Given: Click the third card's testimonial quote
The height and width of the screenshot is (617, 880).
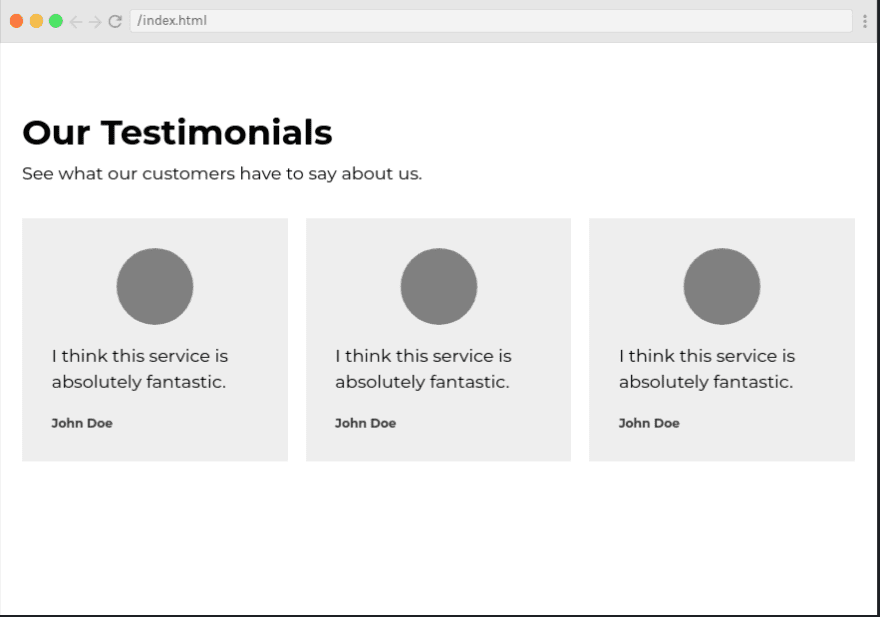Looking at the screenshot, I should 707,369.
